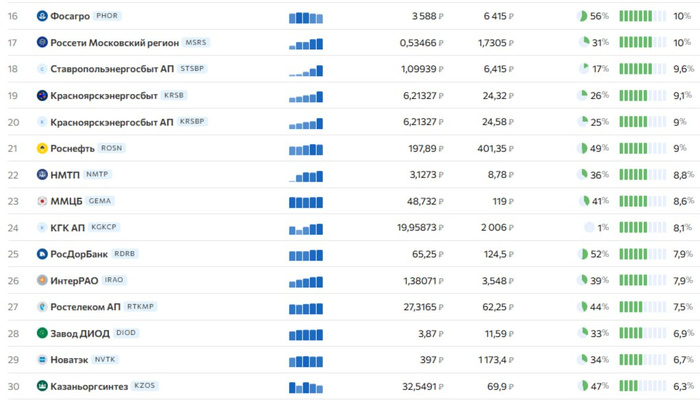Click the Красноярскэнергосбыт АП KRSBP logo icon
This screenshot has width=700, height=402.
click(x=42, y=121)
